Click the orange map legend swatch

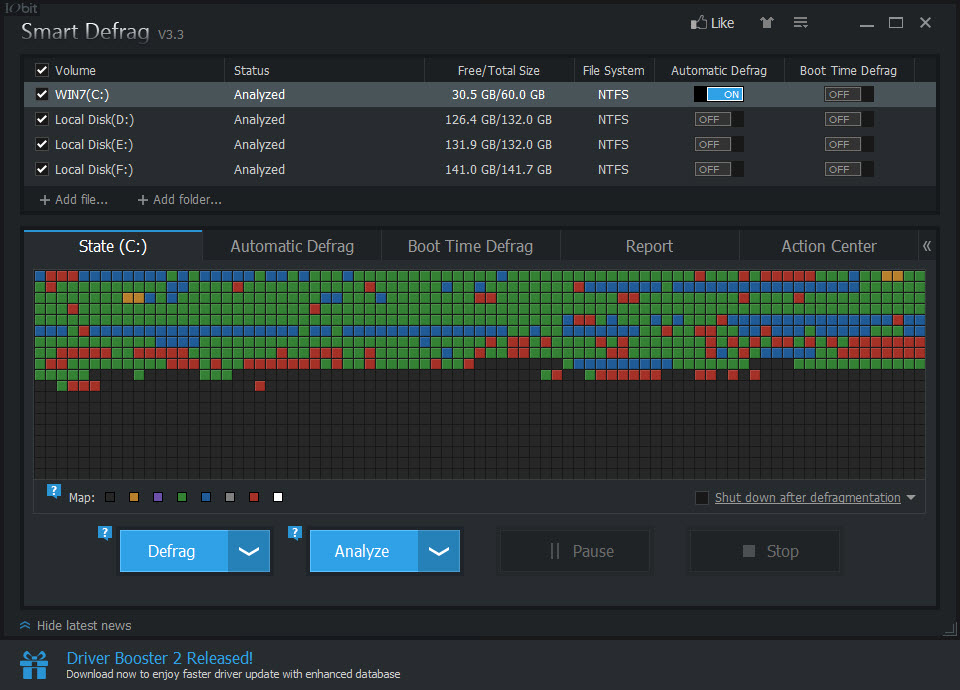(134, 497)
